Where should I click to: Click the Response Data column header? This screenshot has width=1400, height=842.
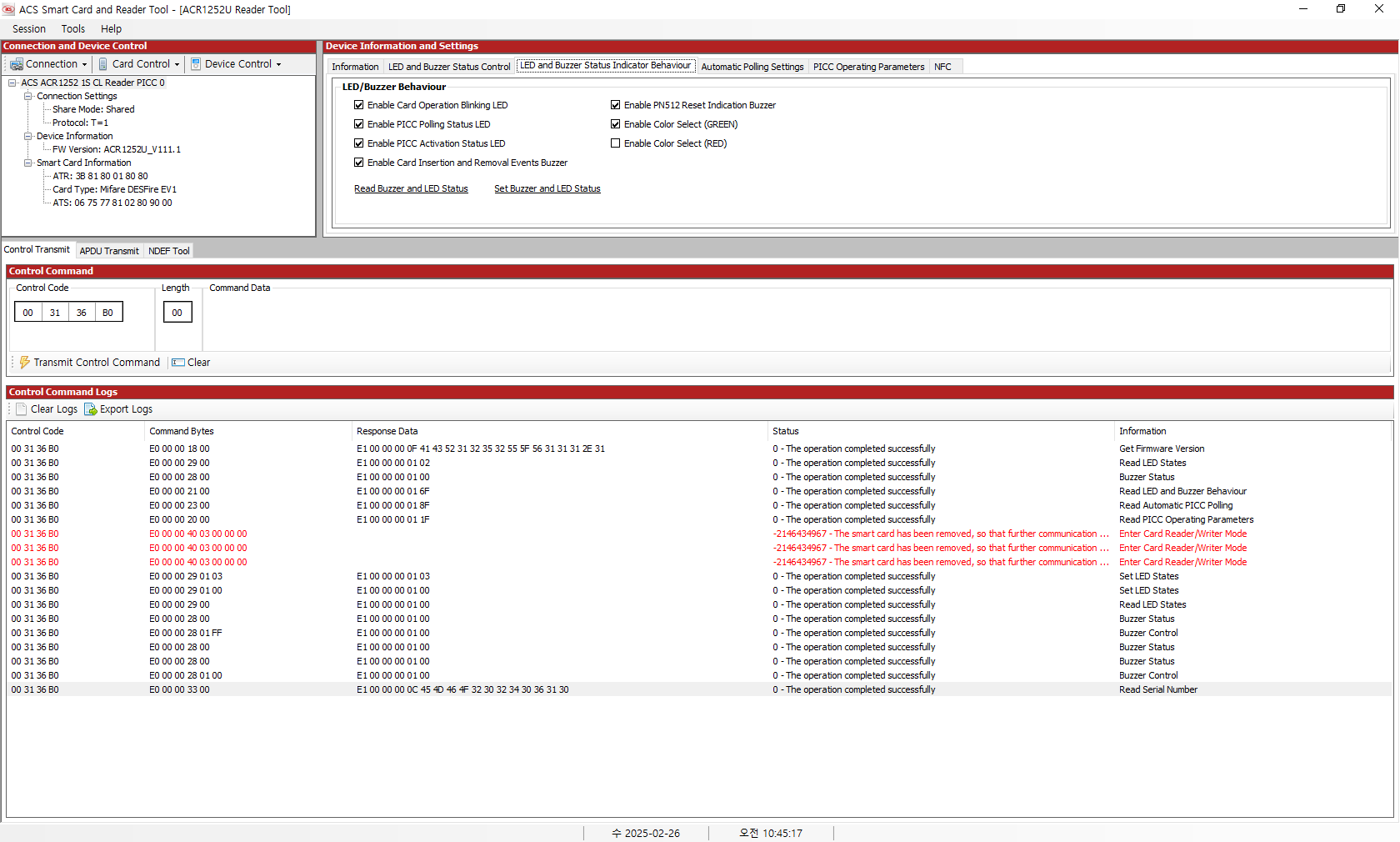560,431
